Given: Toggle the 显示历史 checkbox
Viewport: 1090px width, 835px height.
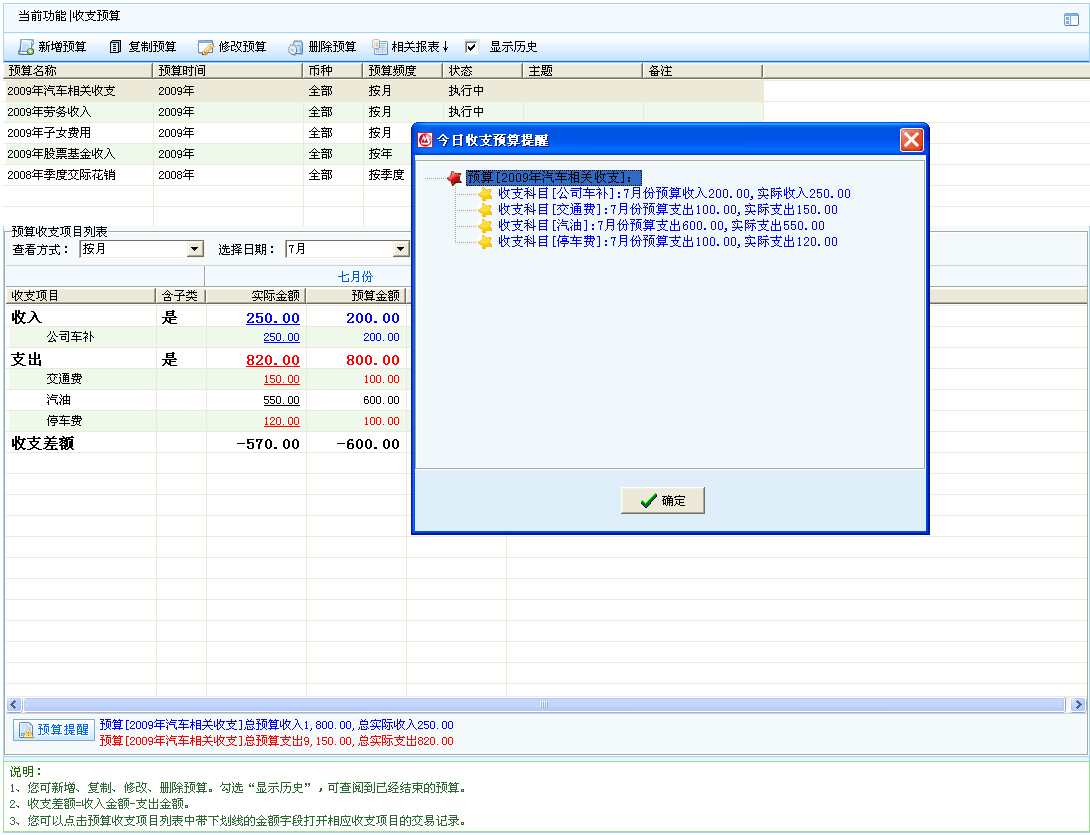Looking at the screenshot, I should pyautogui.click(x=472, y=47).
